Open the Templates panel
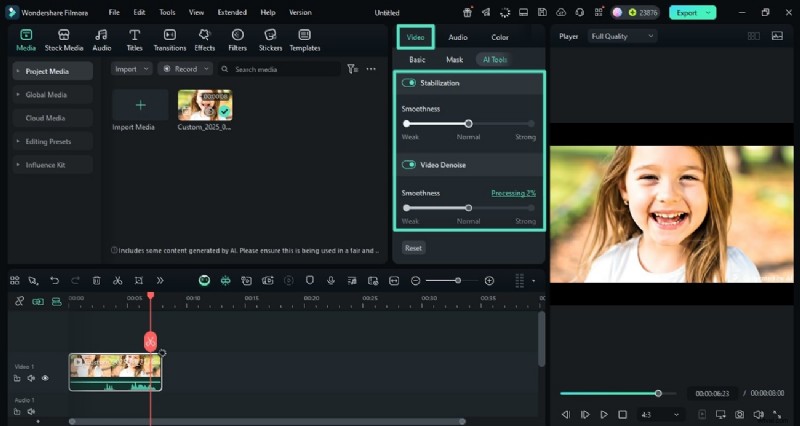This screenshot has width=800, height=426. point(305,40)
